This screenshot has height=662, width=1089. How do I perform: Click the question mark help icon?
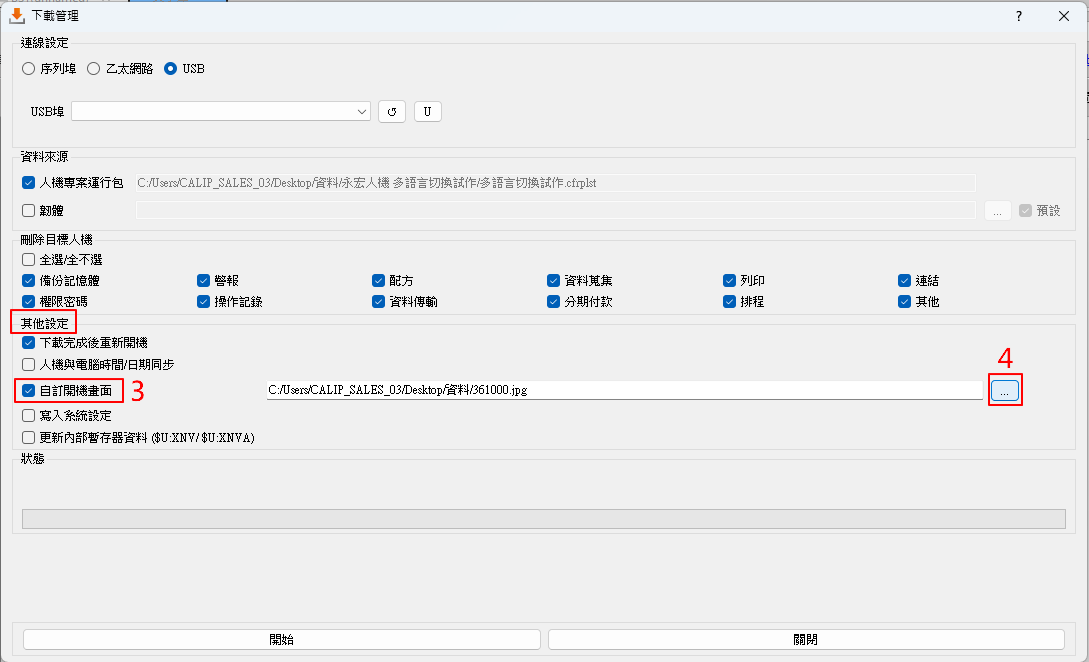[1019, 16]
